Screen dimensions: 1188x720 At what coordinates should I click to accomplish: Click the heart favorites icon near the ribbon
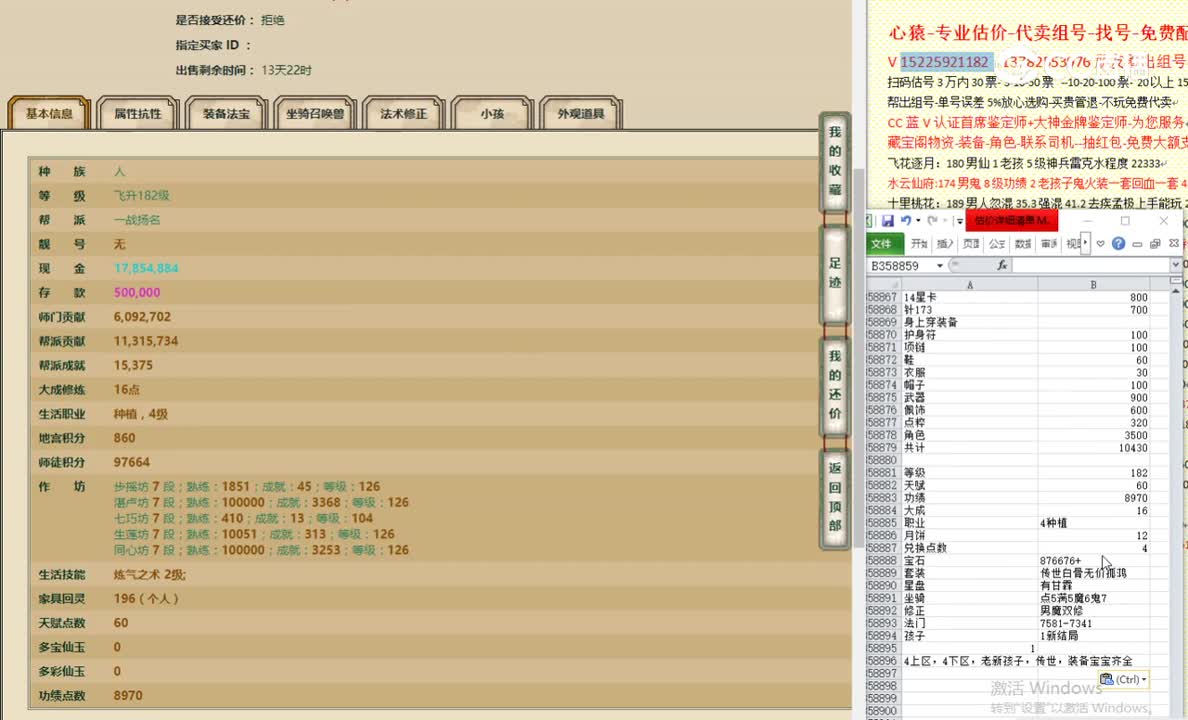coord(1101,243)
